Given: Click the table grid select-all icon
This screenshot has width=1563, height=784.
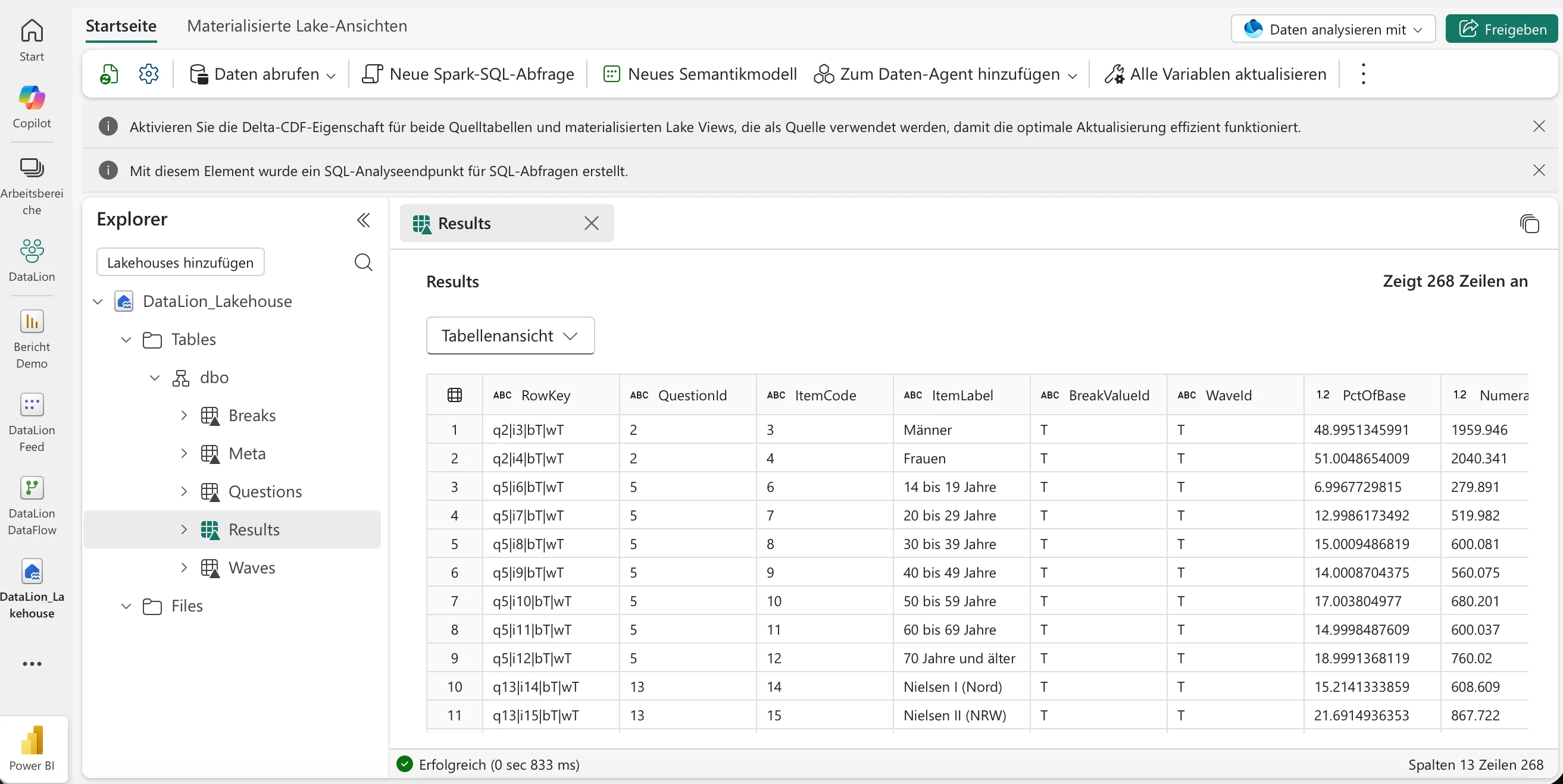Looking at the screenshot, I should 455,395.
